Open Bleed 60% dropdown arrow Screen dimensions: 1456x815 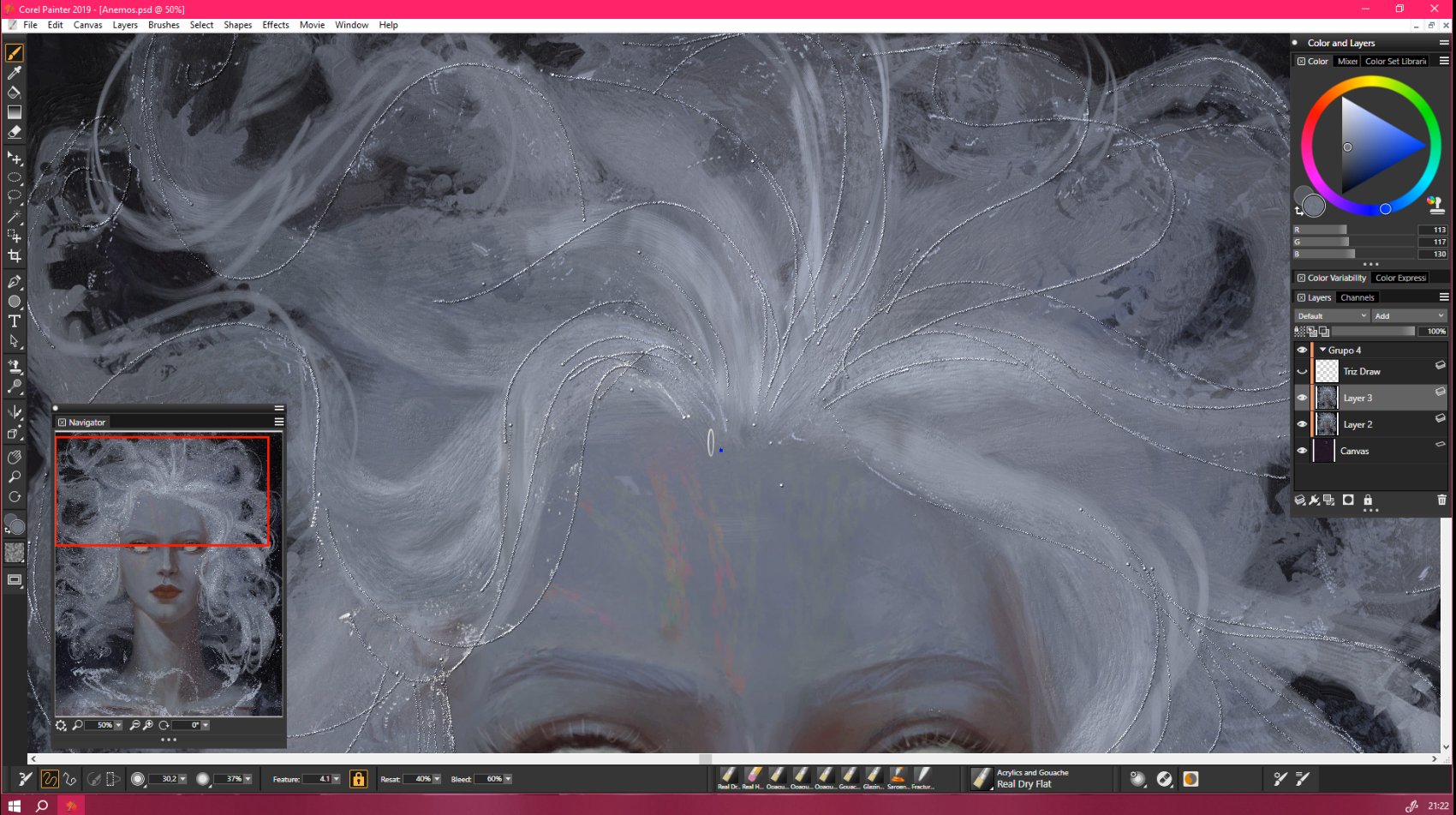point(508,779)
